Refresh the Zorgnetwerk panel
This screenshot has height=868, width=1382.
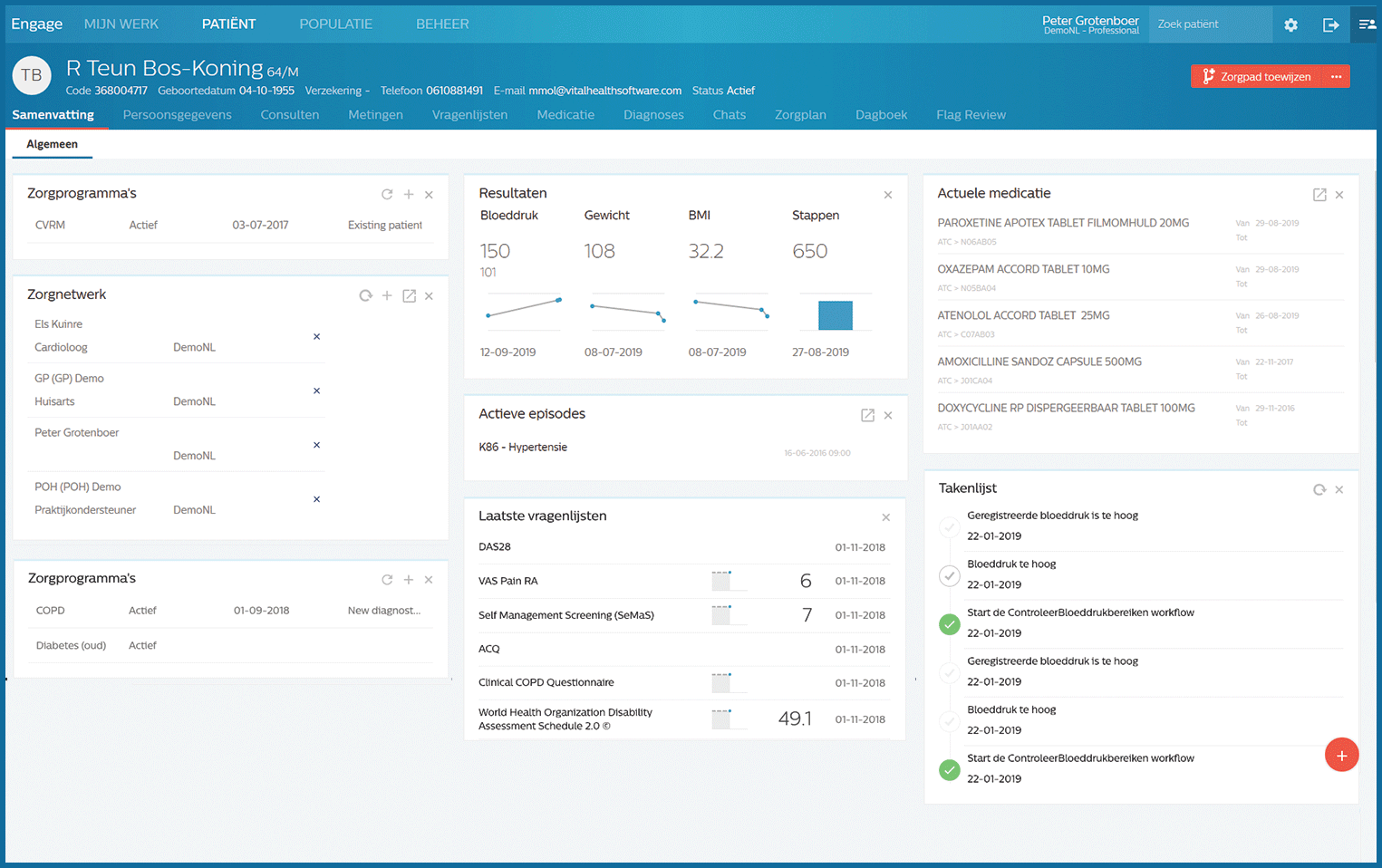(365, 295)
